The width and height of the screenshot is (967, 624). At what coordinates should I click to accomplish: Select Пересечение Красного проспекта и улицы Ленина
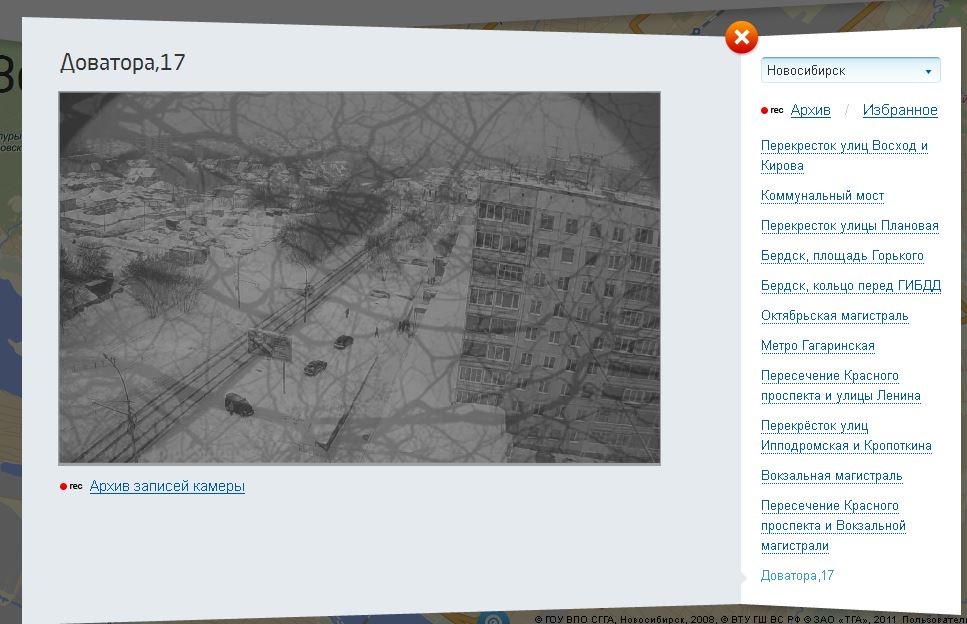pyautogui.click(x=841, y=385)
